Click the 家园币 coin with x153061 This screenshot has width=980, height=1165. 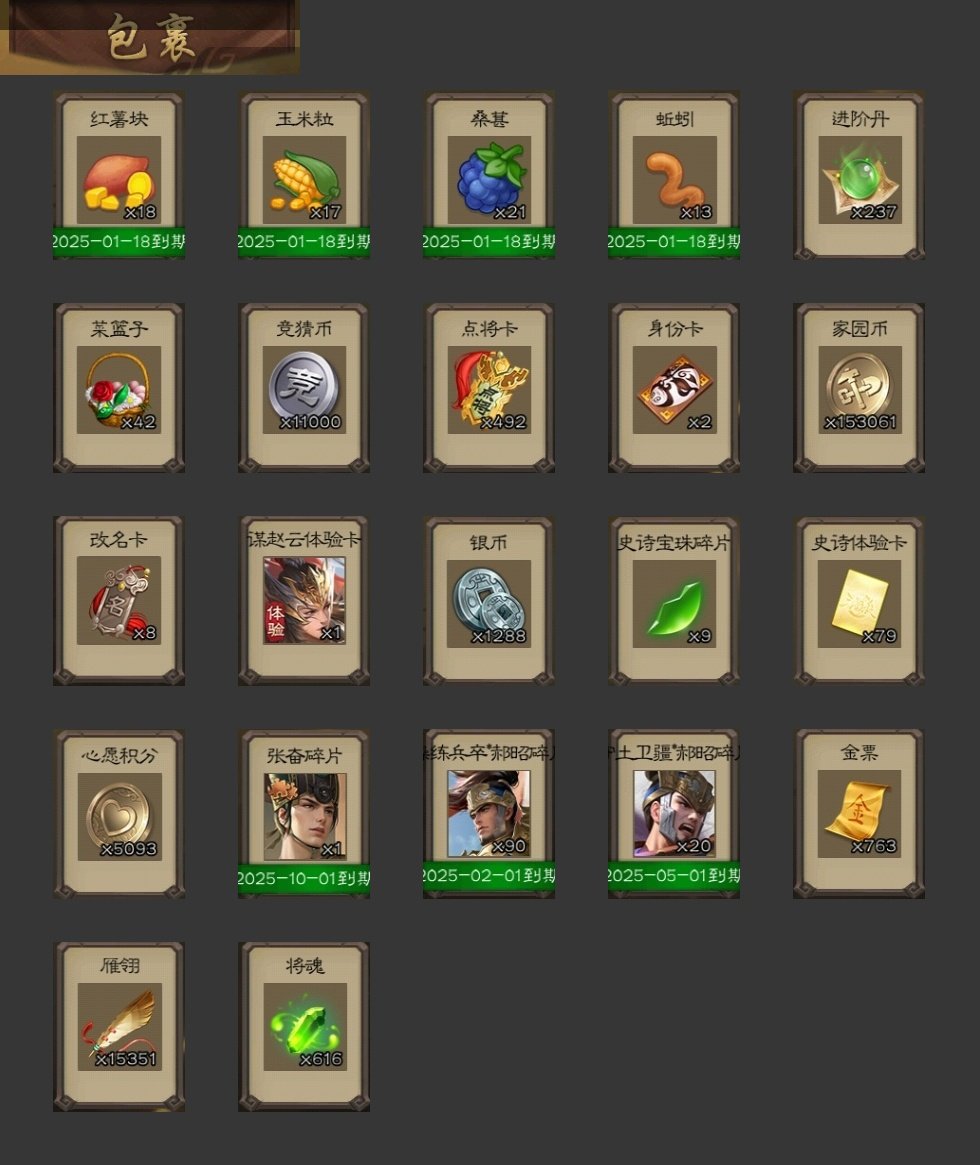(859, 388)
